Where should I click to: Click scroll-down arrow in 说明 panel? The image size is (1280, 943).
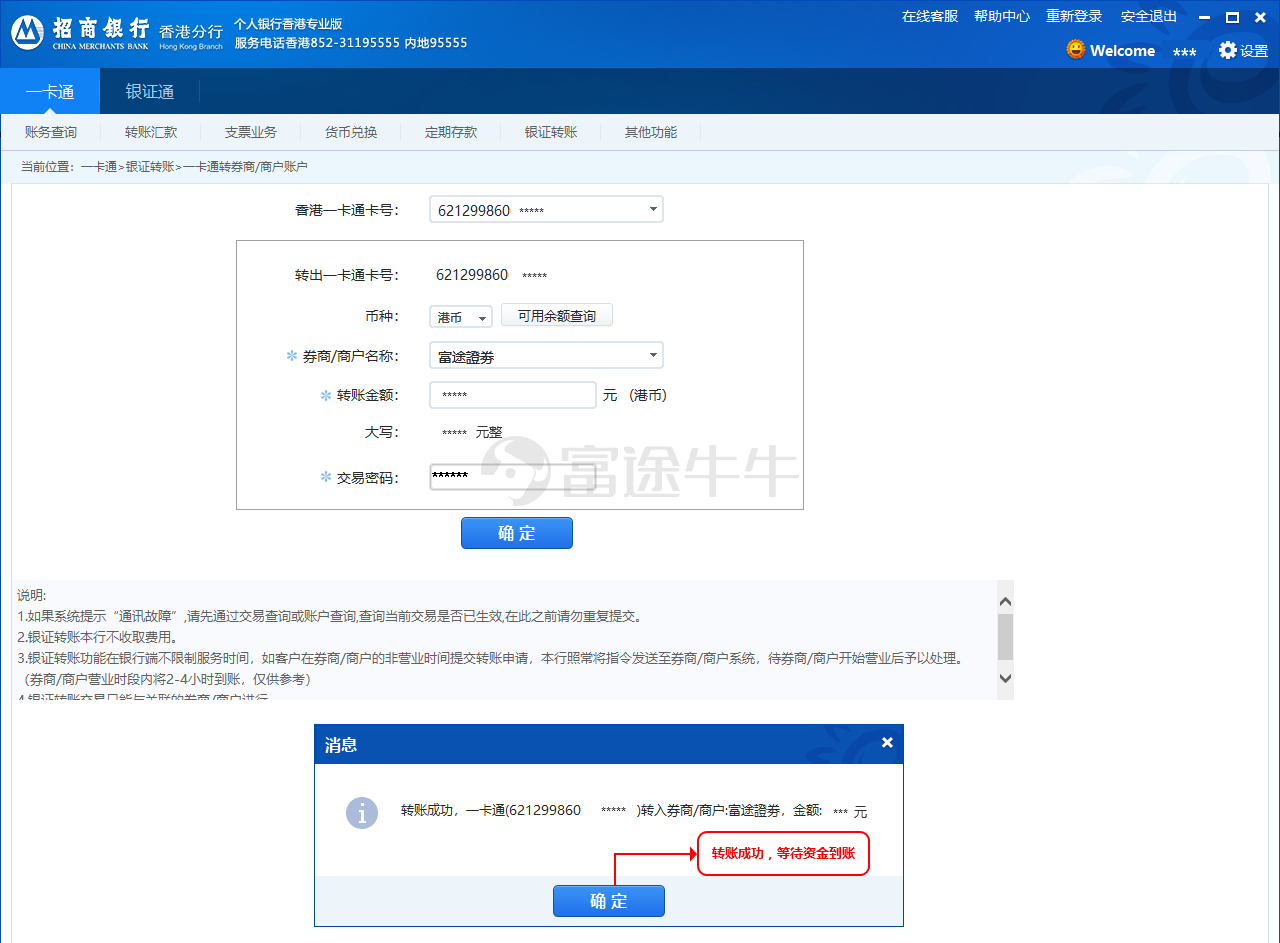pos(1006,678)
